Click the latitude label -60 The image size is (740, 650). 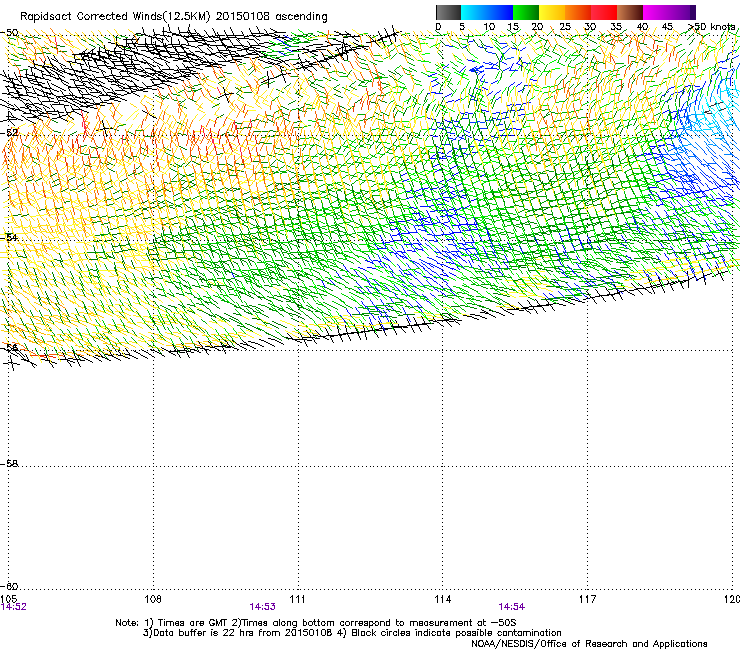pos(9,586)
